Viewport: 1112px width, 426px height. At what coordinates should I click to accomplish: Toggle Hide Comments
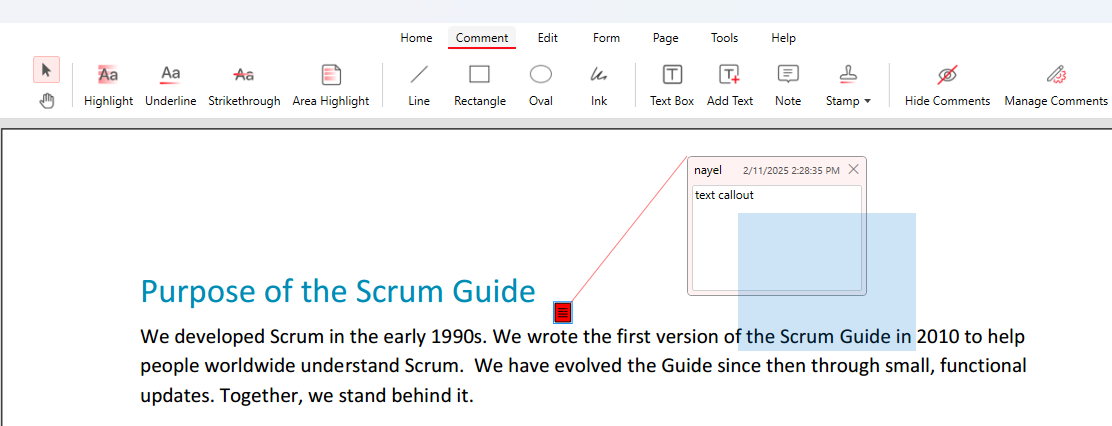click(x=947, y=86)
